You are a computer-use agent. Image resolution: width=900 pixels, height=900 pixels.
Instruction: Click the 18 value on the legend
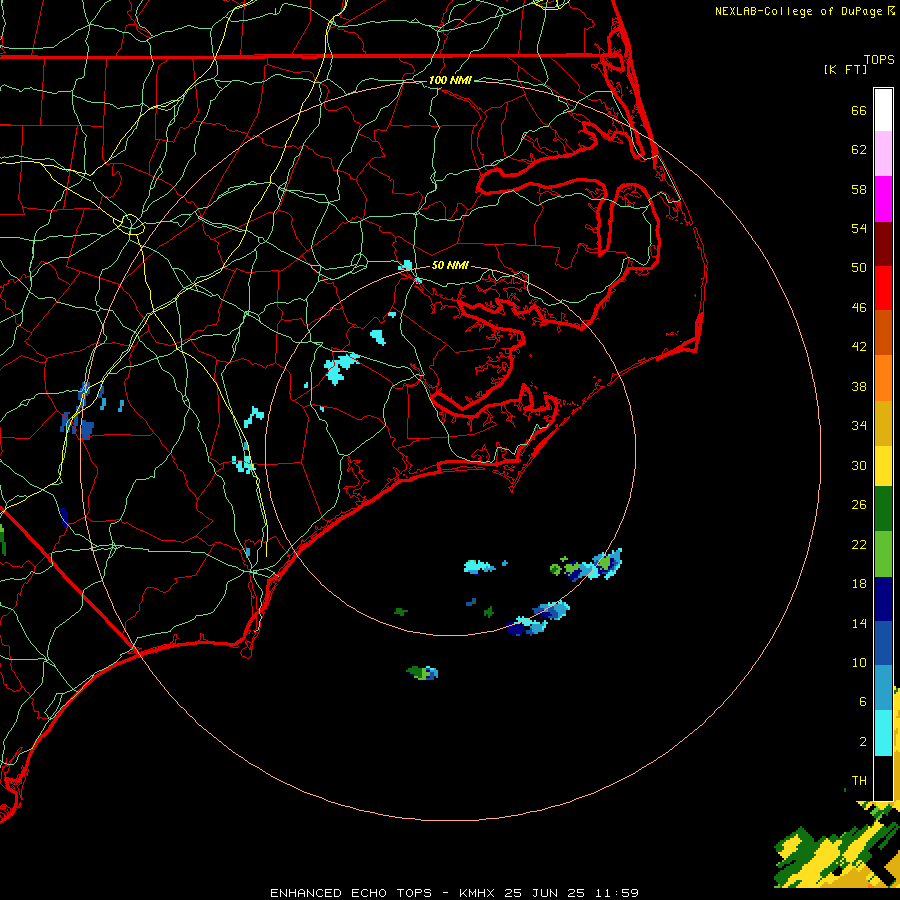859,584
